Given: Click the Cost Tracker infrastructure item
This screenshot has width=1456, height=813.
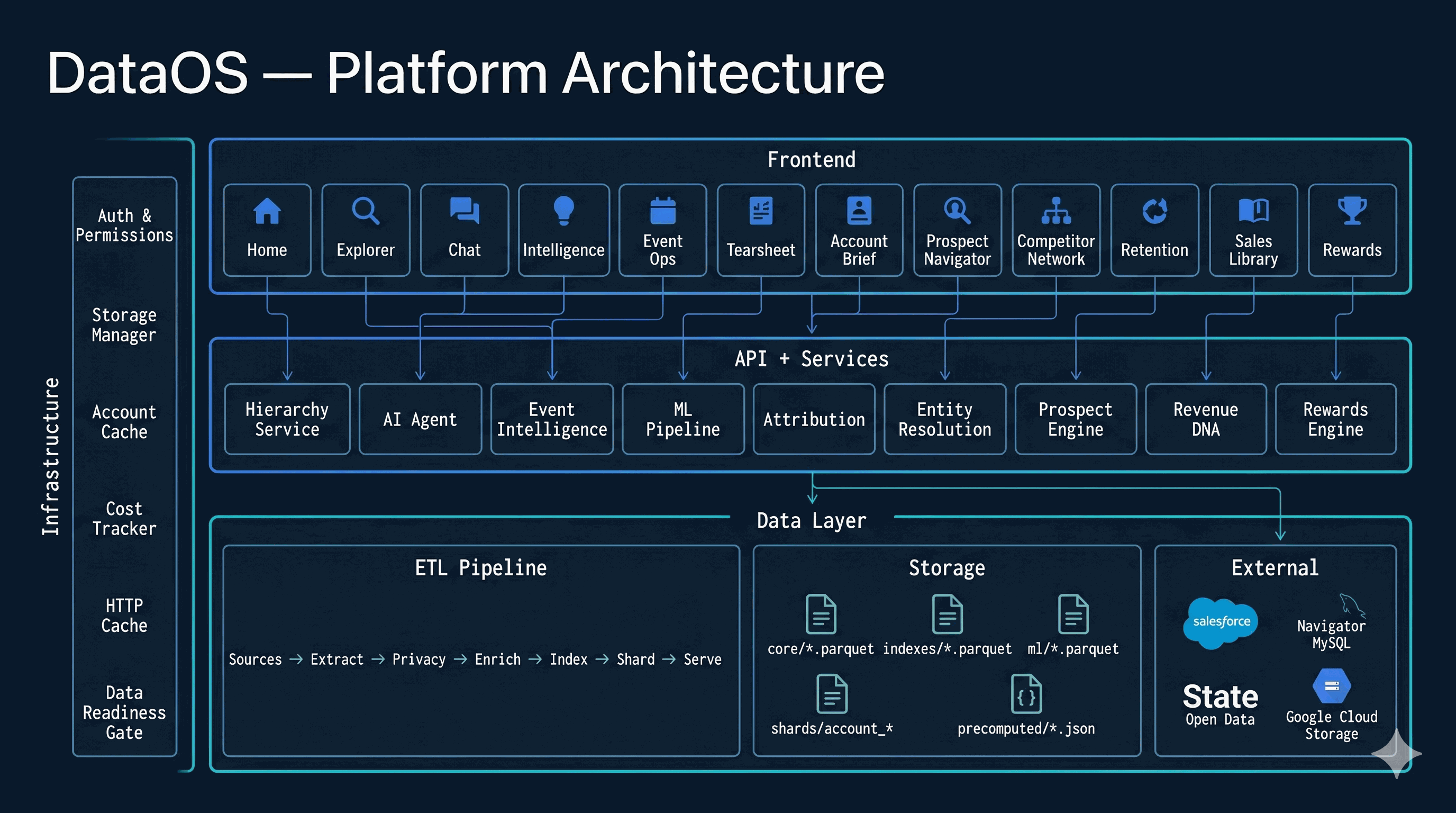Looking at the screenshot, I should click(x=124, y=518).
